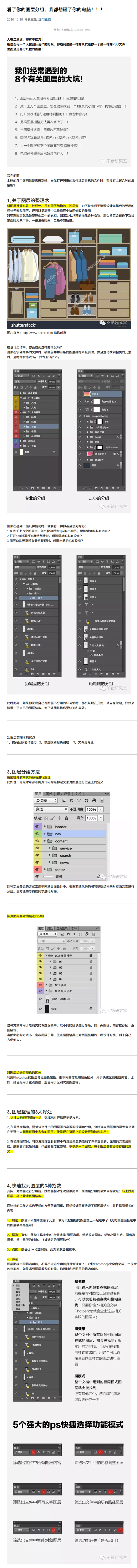Click the lock icon on 002 商品推荐
The width and height of the screenshot is (137, 1568).
pyautogui.click(x=91, y=956)
